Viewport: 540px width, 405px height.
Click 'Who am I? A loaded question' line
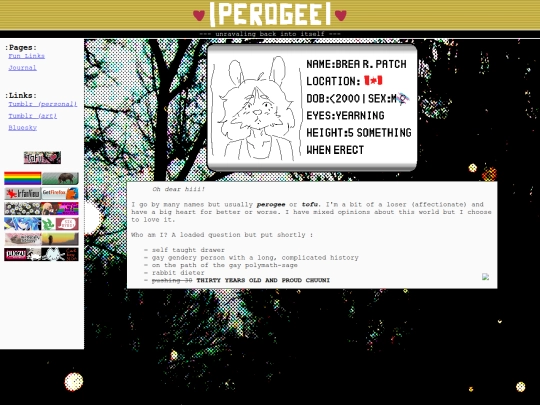click(222, 235)
